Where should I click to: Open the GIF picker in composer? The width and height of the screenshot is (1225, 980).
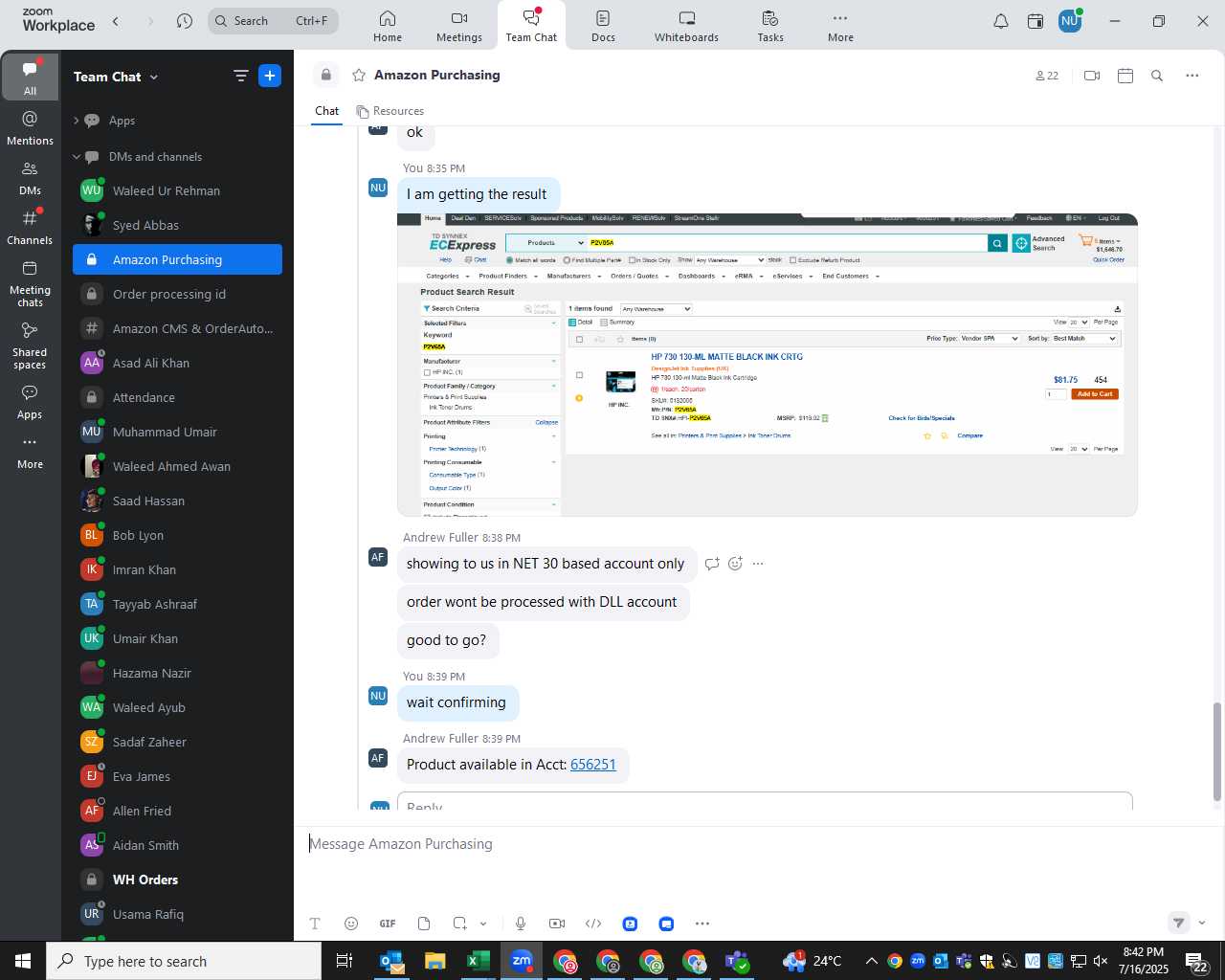coord(388,924)
